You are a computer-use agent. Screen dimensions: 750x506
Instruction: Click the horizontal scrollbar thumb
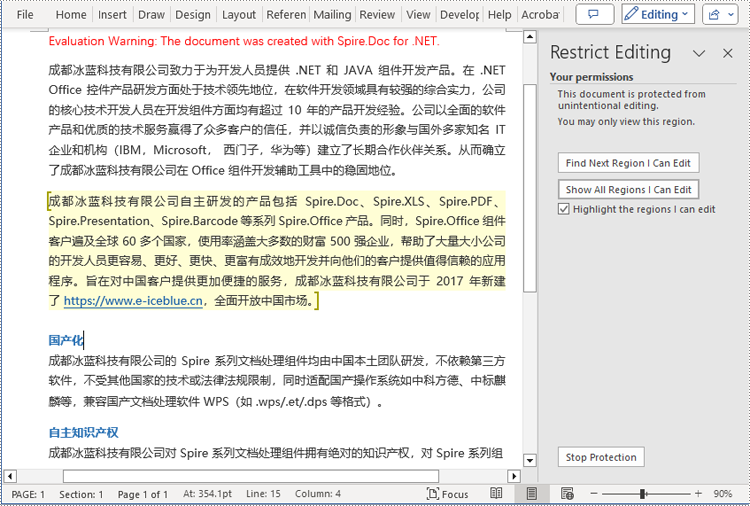click(251, 476)
